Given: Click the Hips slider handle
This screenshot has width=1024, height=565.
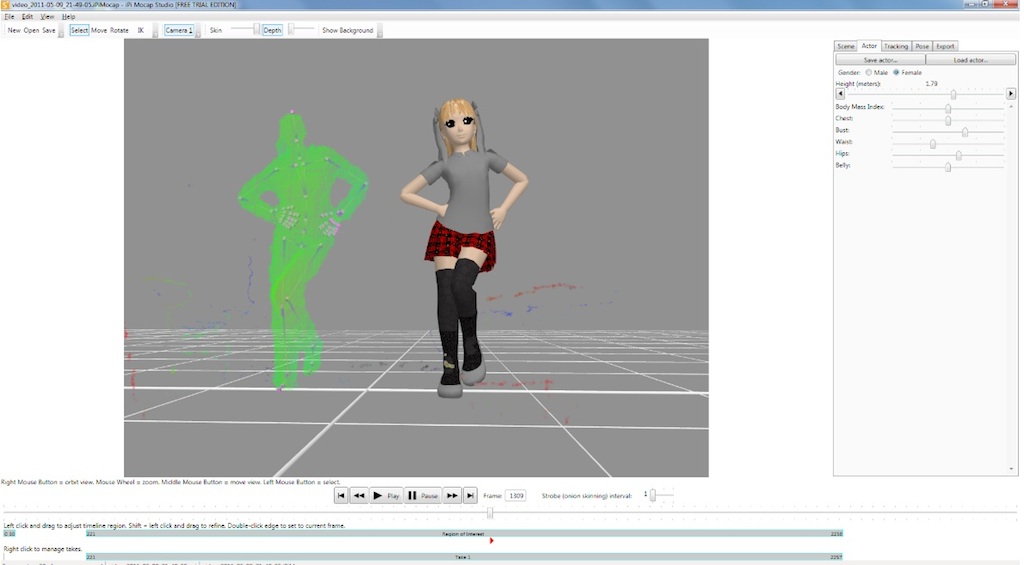Looking at the screenshot, I should click(959, 155).
